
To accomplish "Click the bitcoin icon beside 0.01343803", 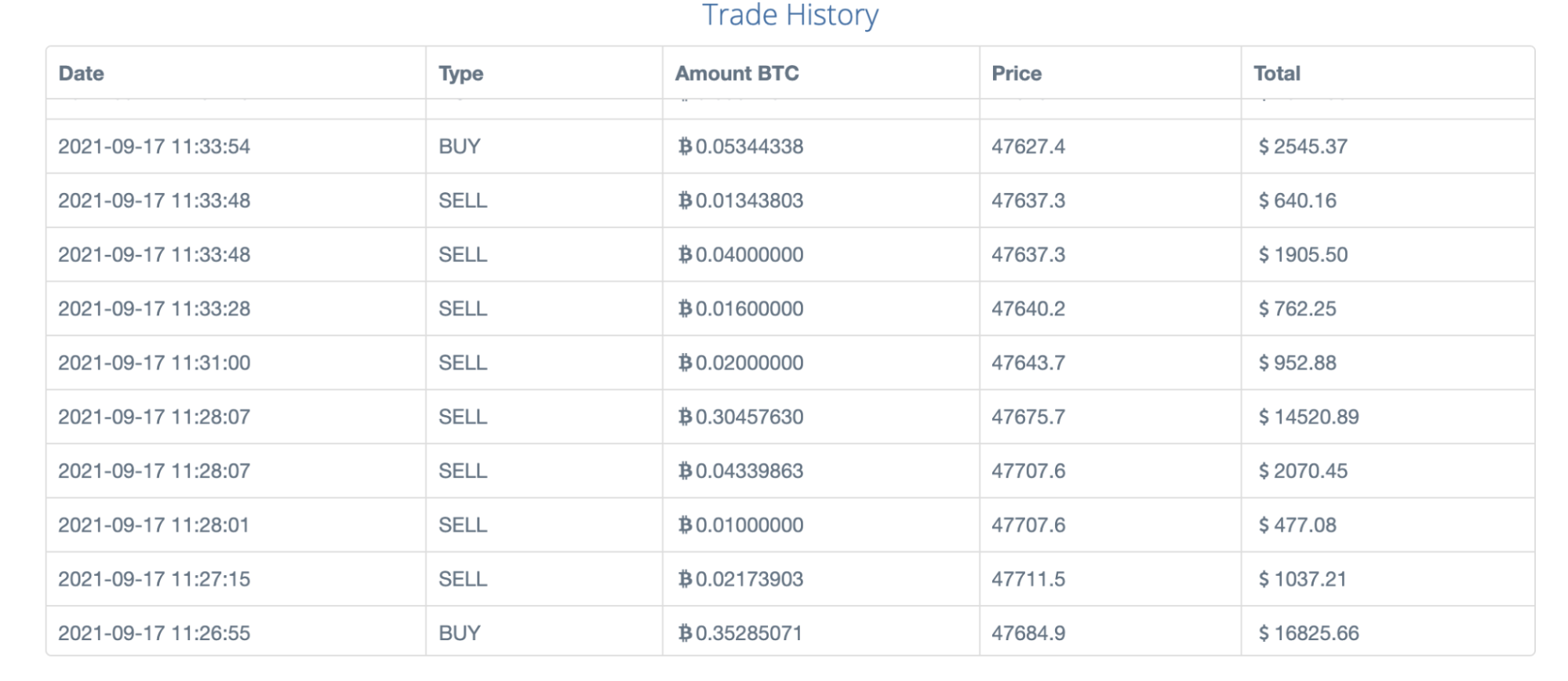I will tap(685, 201).
